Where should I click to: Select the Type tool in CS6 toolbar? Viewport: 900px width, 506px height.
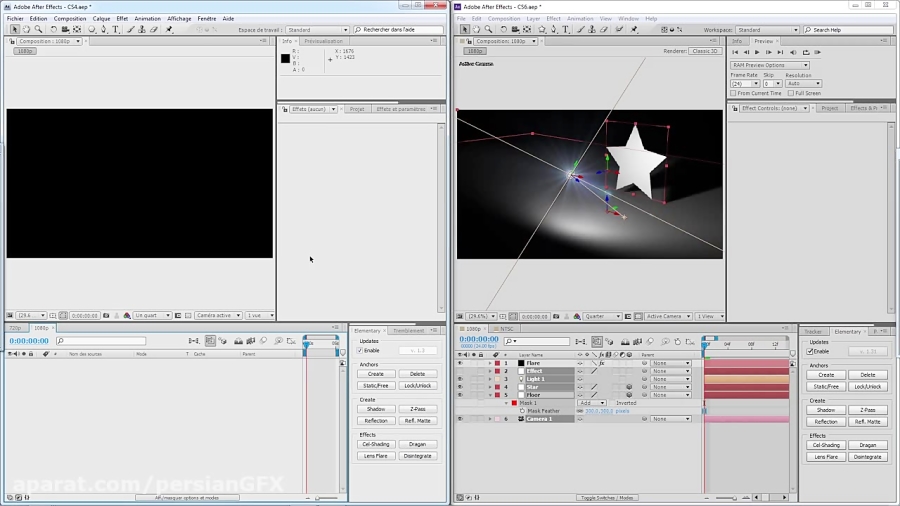[565, 29]
